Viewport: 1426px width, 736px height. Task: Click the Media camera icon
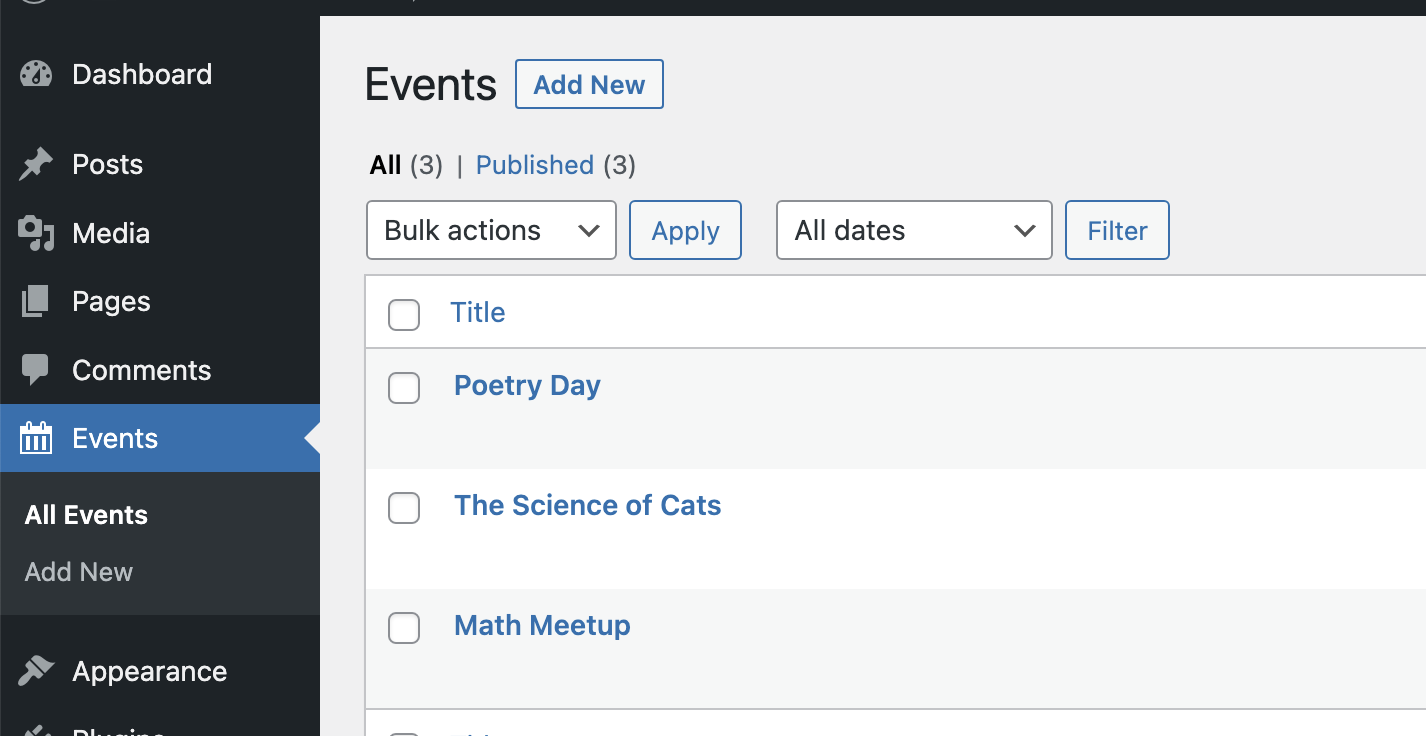(36, 233)
